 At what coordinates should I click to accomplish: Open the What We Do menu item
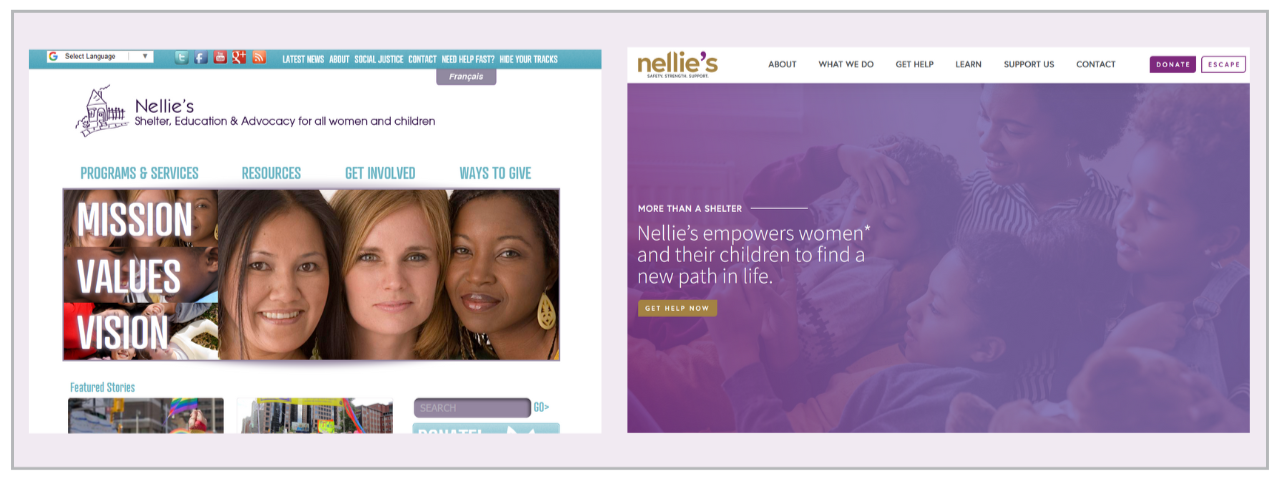[846, 64]
